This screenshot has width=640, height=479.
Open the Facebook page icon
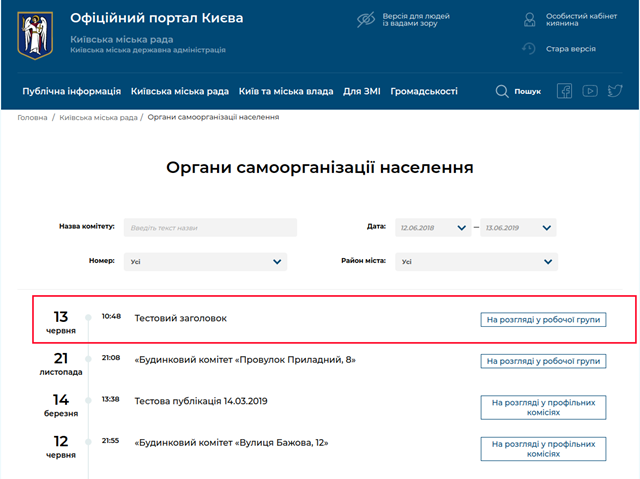[564, 91]
